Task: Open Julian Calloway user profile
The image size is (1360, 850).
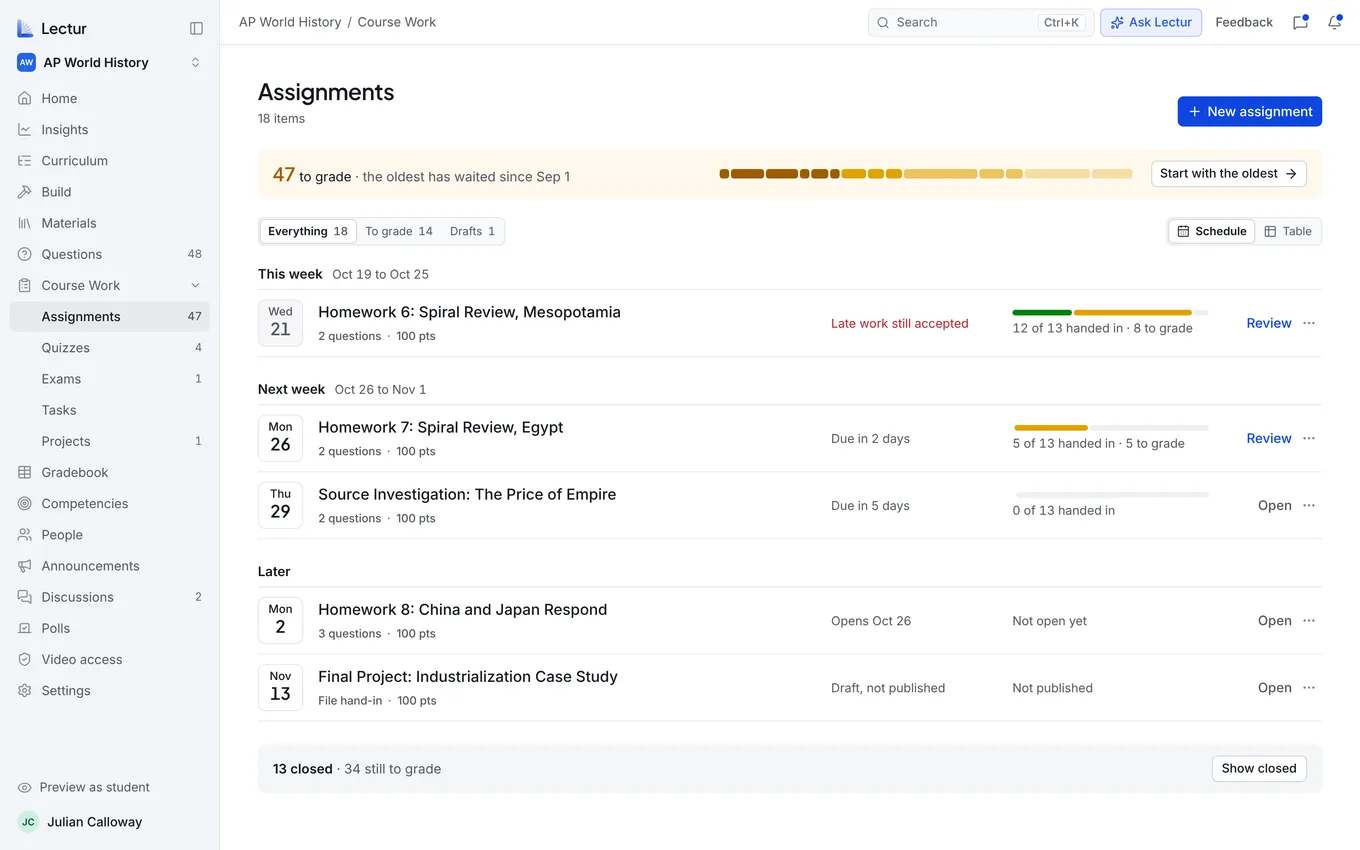Action: 110,822
